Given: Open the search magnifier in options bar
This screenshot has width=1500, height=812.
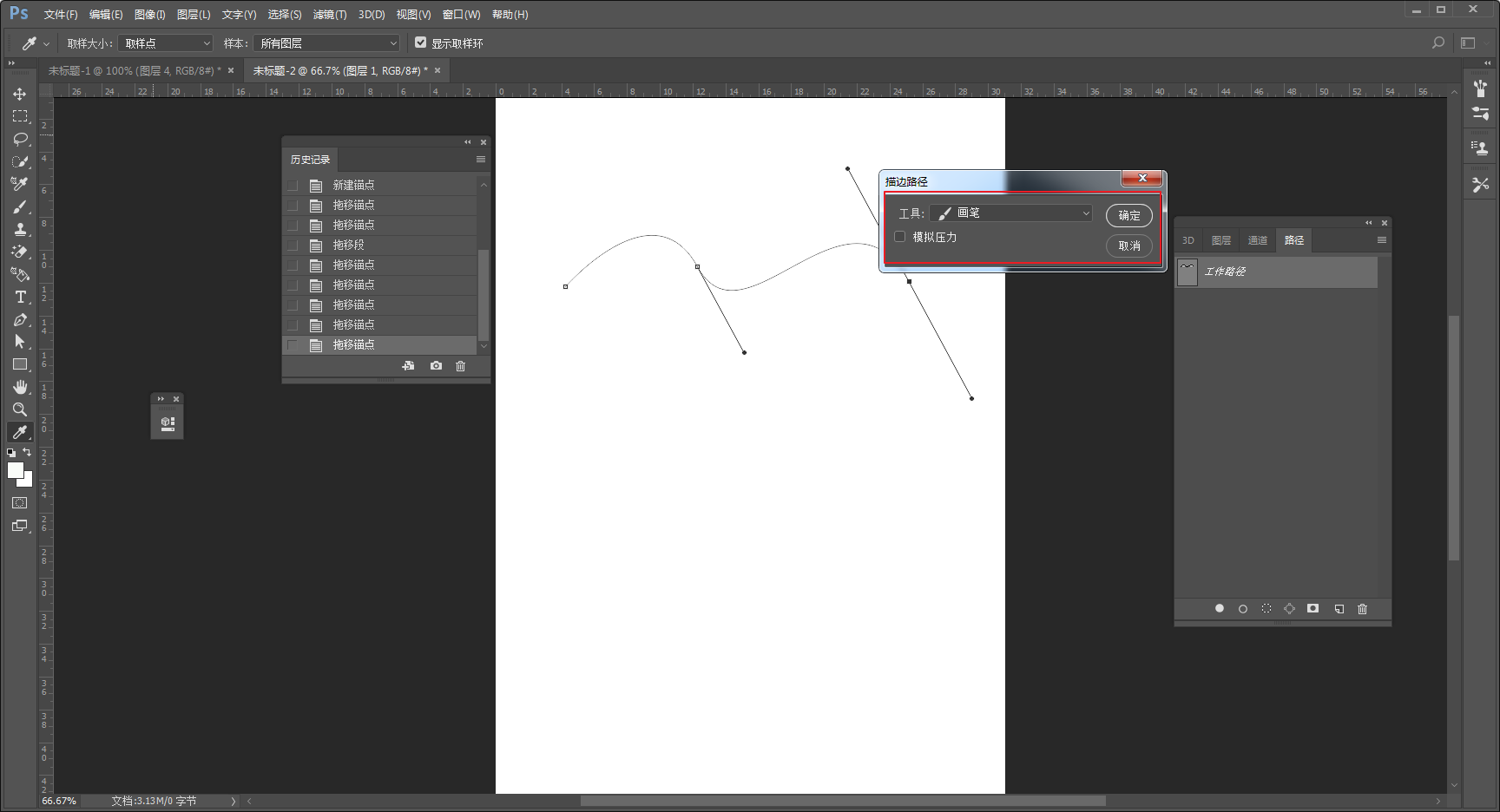Looking at the screenshot, I should (1438, 43).
